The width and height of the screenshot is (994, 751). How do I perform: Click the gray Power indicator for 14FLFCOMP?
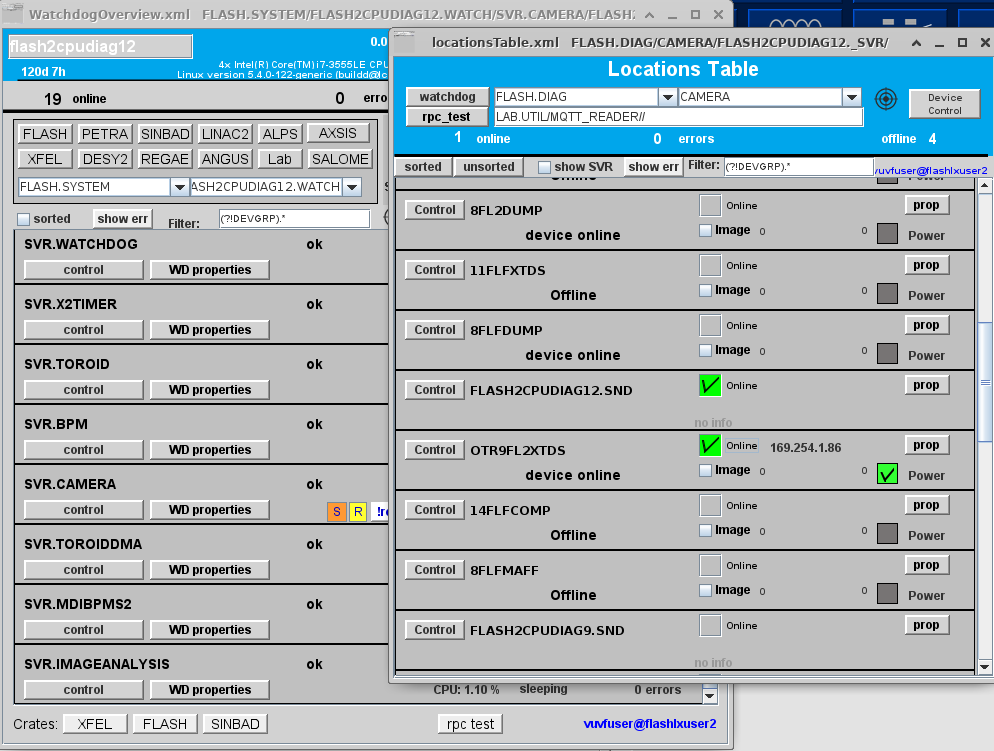(886, 533)
